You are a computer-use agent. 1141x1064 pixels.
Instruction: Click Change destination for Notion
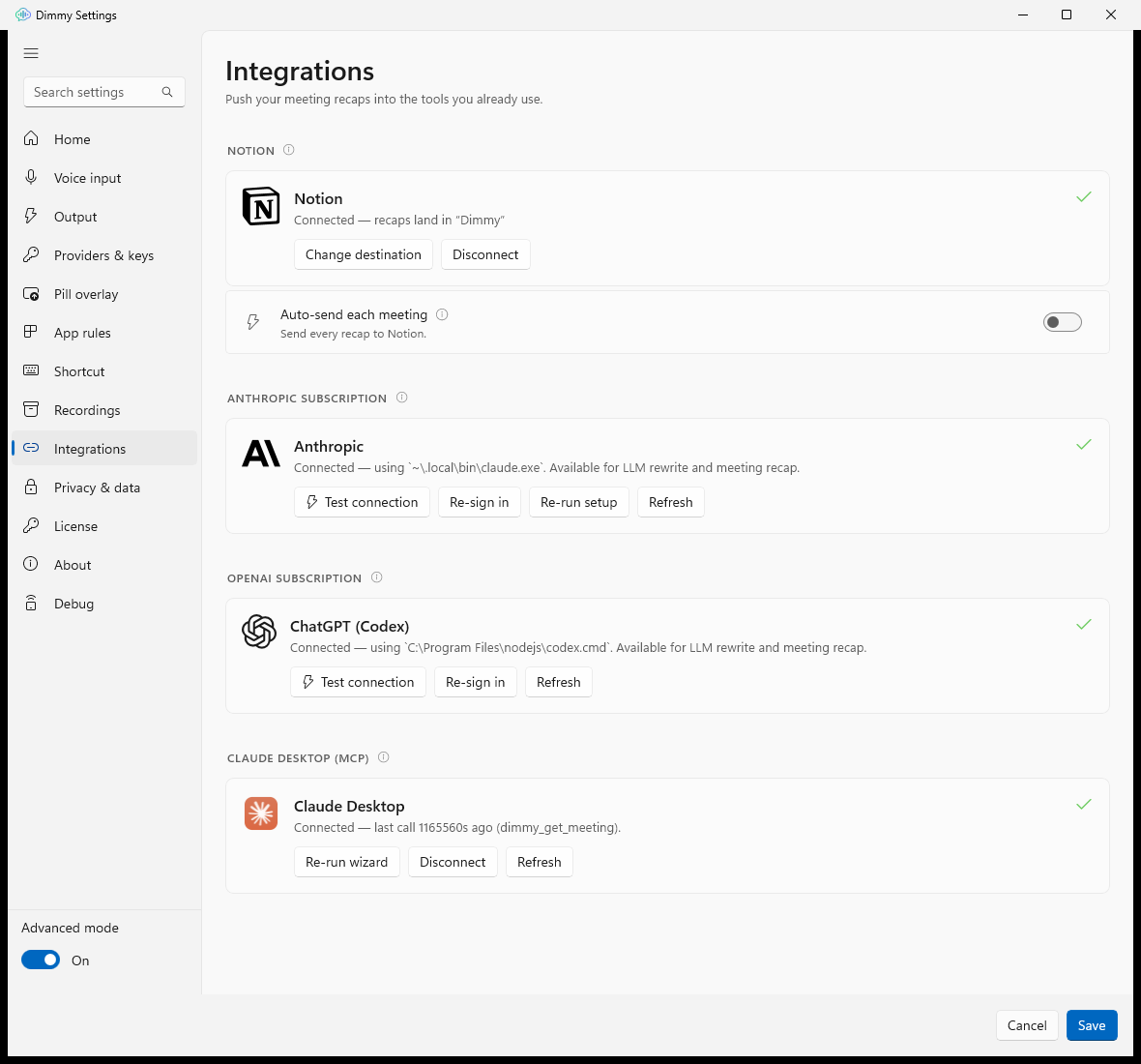point(364,254)
